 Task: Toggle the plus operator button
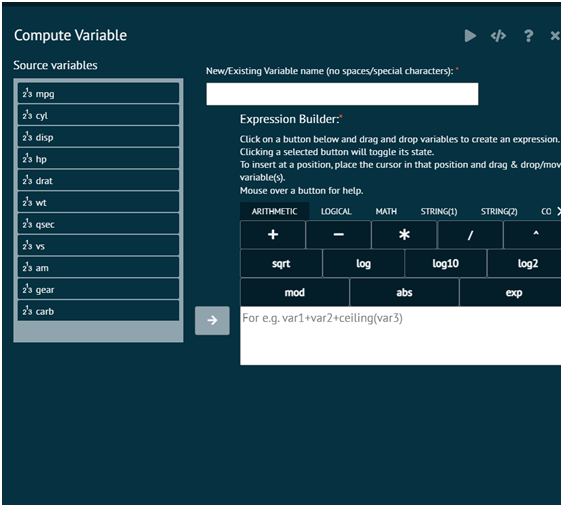(x=273, y=234)
